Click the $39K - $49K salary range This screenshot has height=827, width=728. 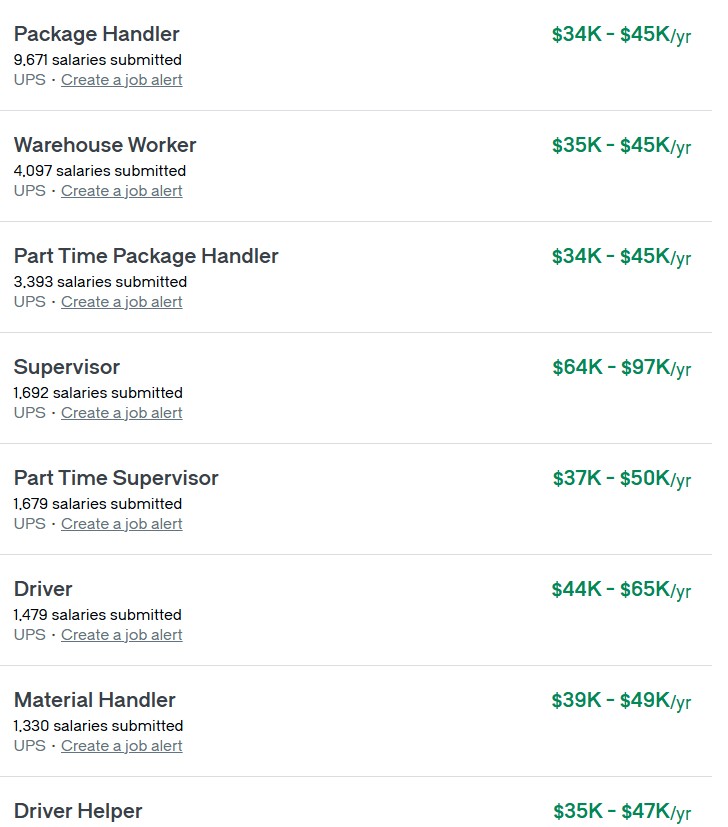point(621,701)
